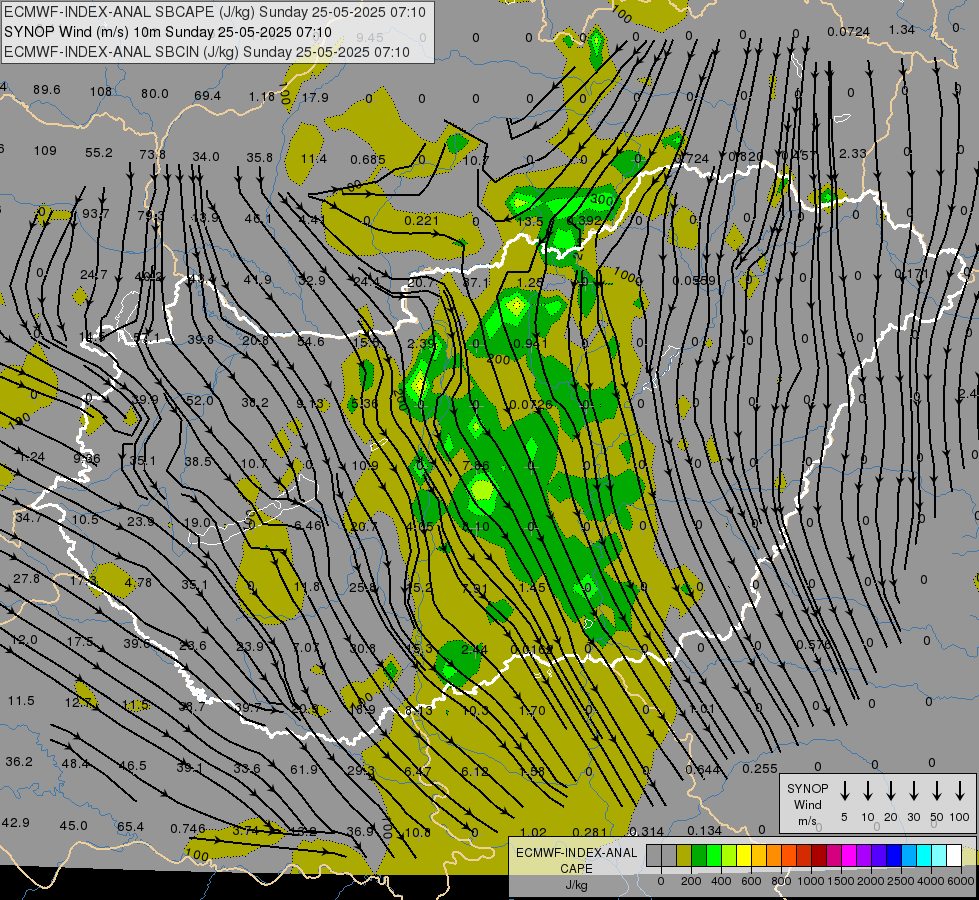Click the map value '1.70'
Screen dimensions: 979x900
(x=532, y=710)
